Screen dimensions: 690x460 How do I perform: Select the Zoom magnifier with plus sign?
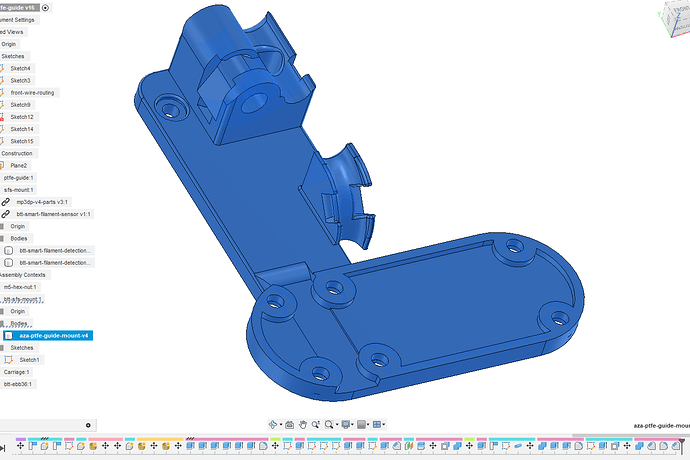pos(316,424)
